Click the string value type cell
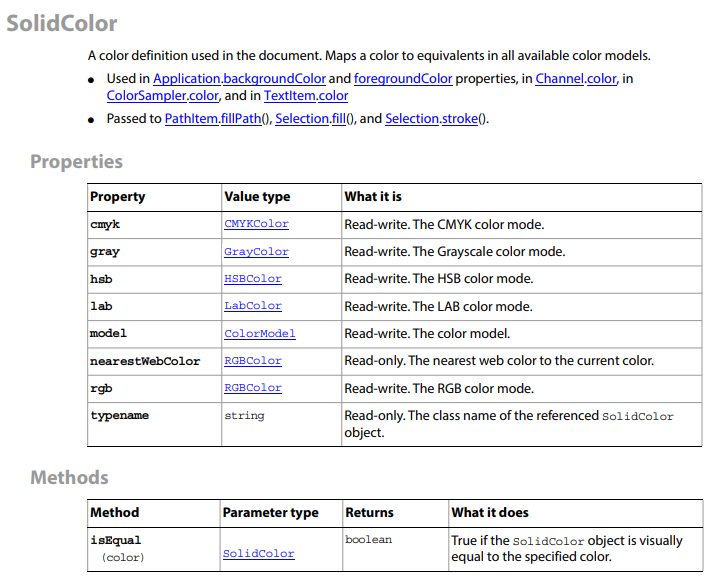 coord(244,415)
